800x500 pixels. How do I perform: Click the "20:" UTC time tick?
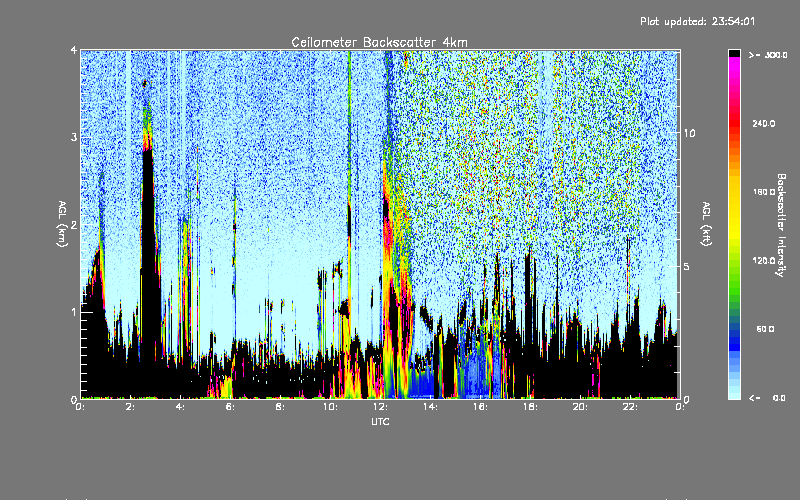pos(580,407)
